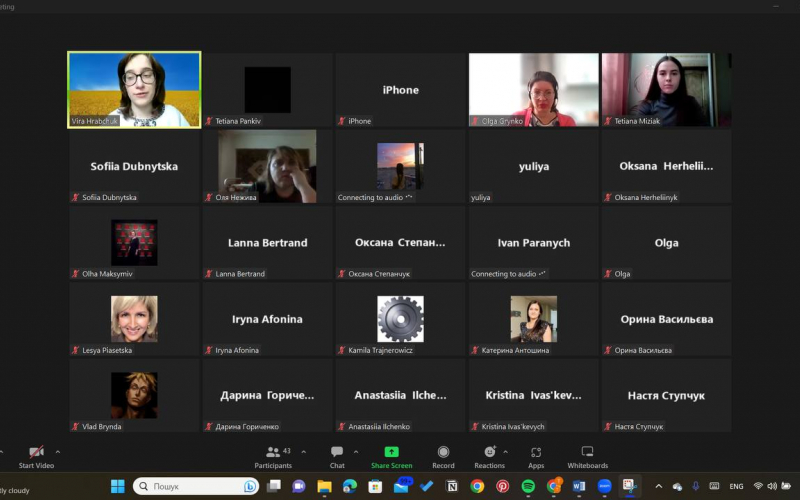Click the Iryna Afonina name
The image size is (800, 500).
click(x=267, y=319)
